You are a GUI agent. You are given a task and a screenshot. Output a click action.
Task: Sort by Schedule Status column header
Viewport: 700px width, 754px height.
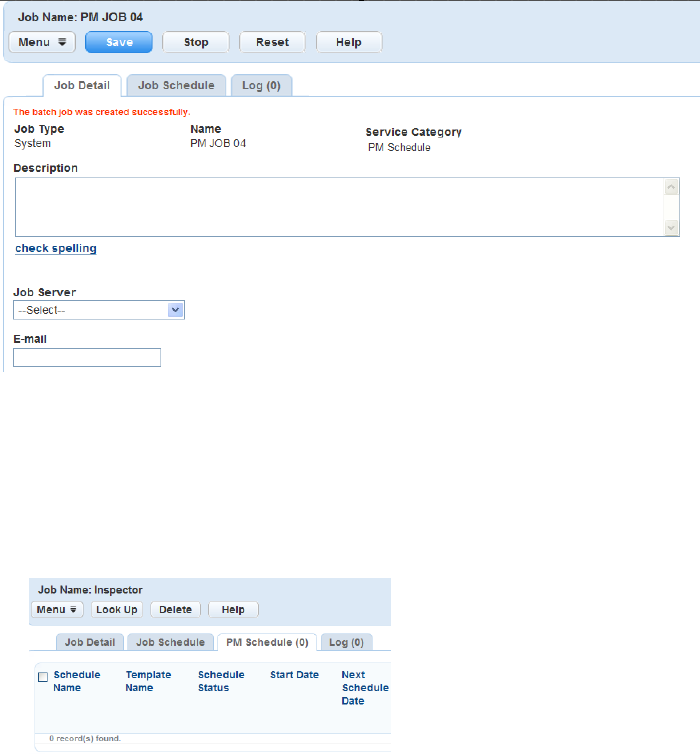click(x=221, y=681)
